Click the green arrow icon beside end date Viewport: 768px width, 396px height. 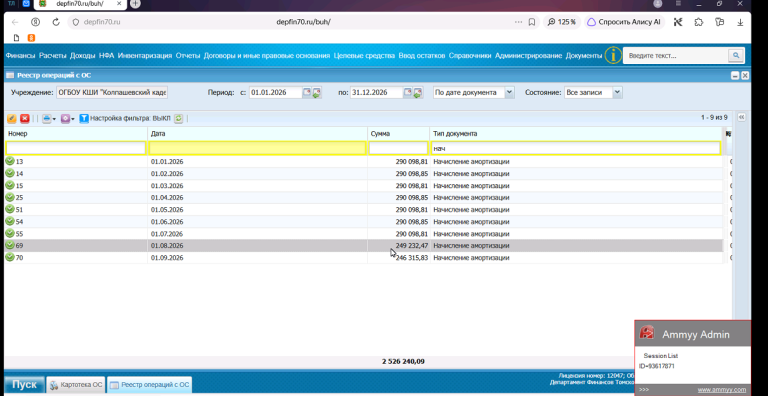pos(417,93)
